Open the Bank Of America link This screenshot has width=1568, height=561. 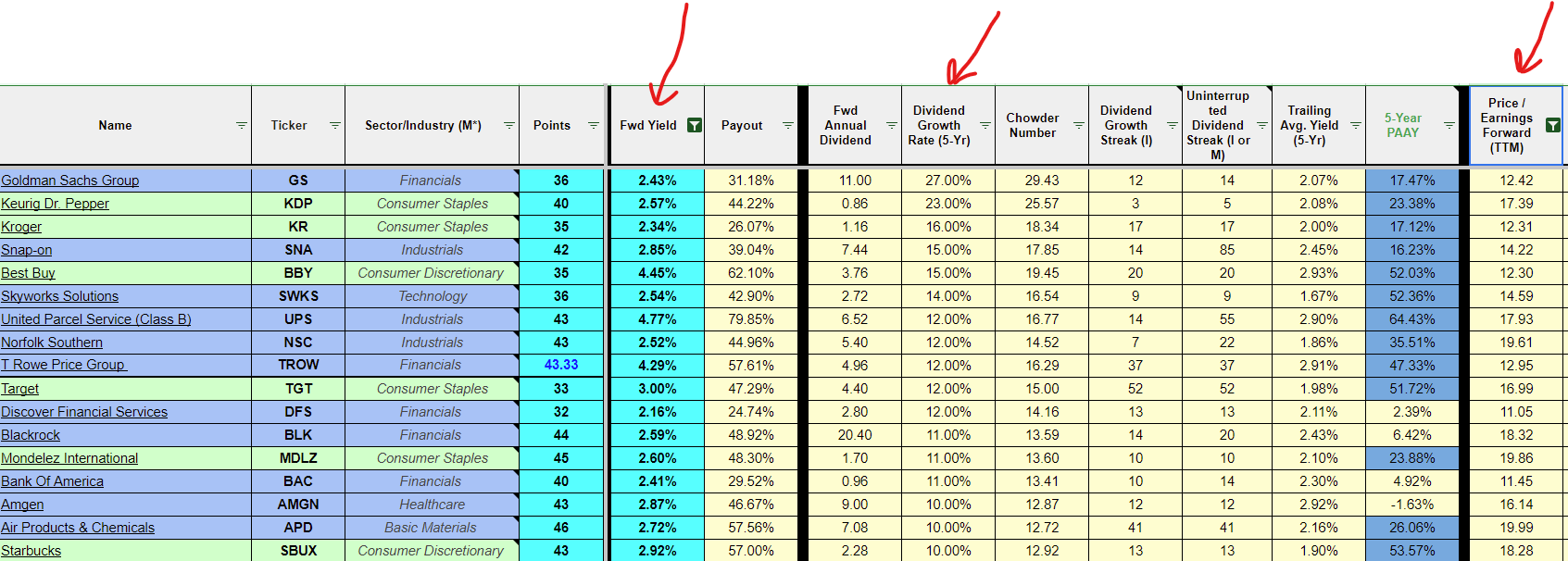(x=52, y=481)
